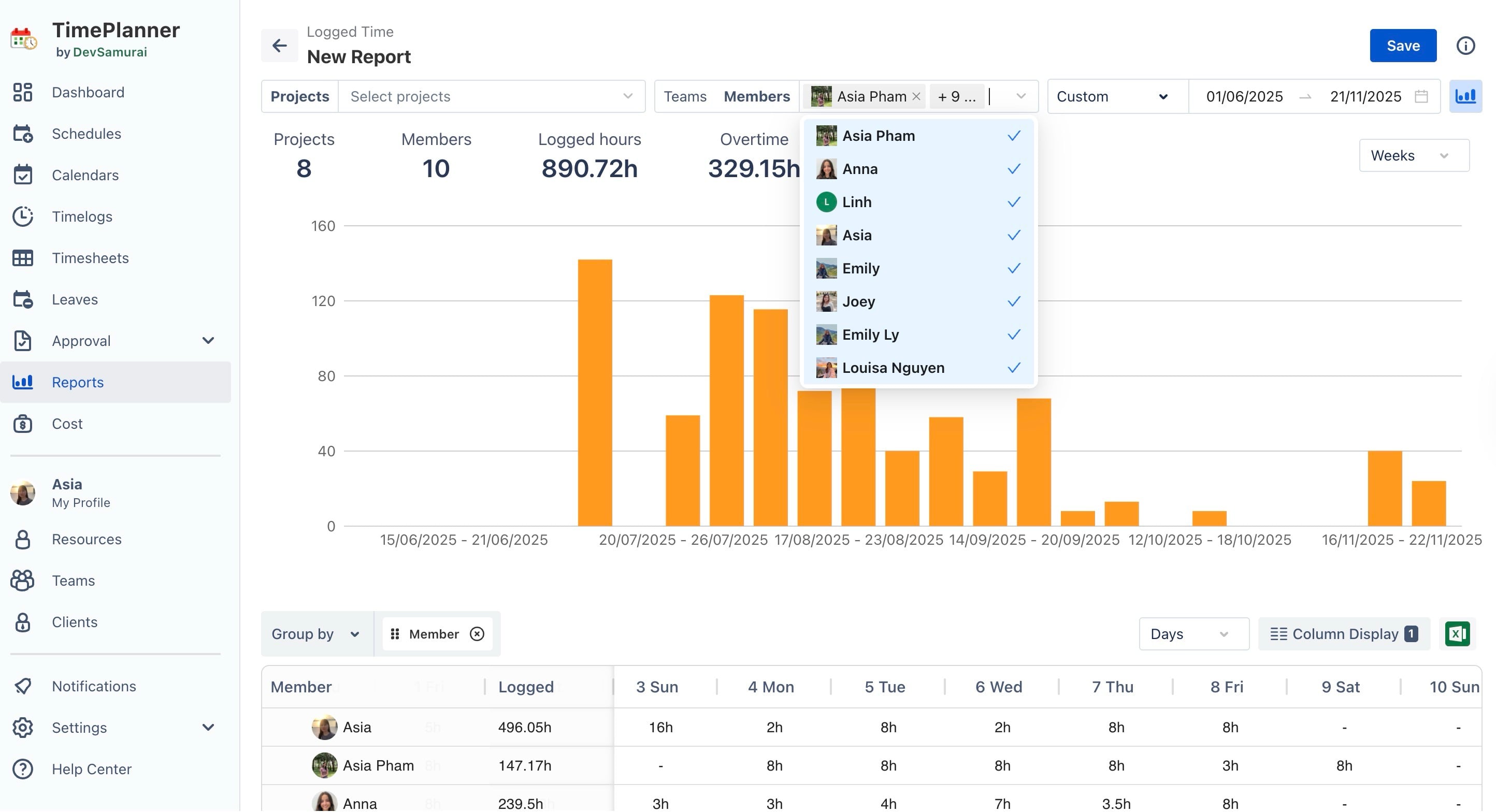Click the start date 01/06/2025 field
This screenshot has width=1496, height=812.
[x=1244, y=96]
